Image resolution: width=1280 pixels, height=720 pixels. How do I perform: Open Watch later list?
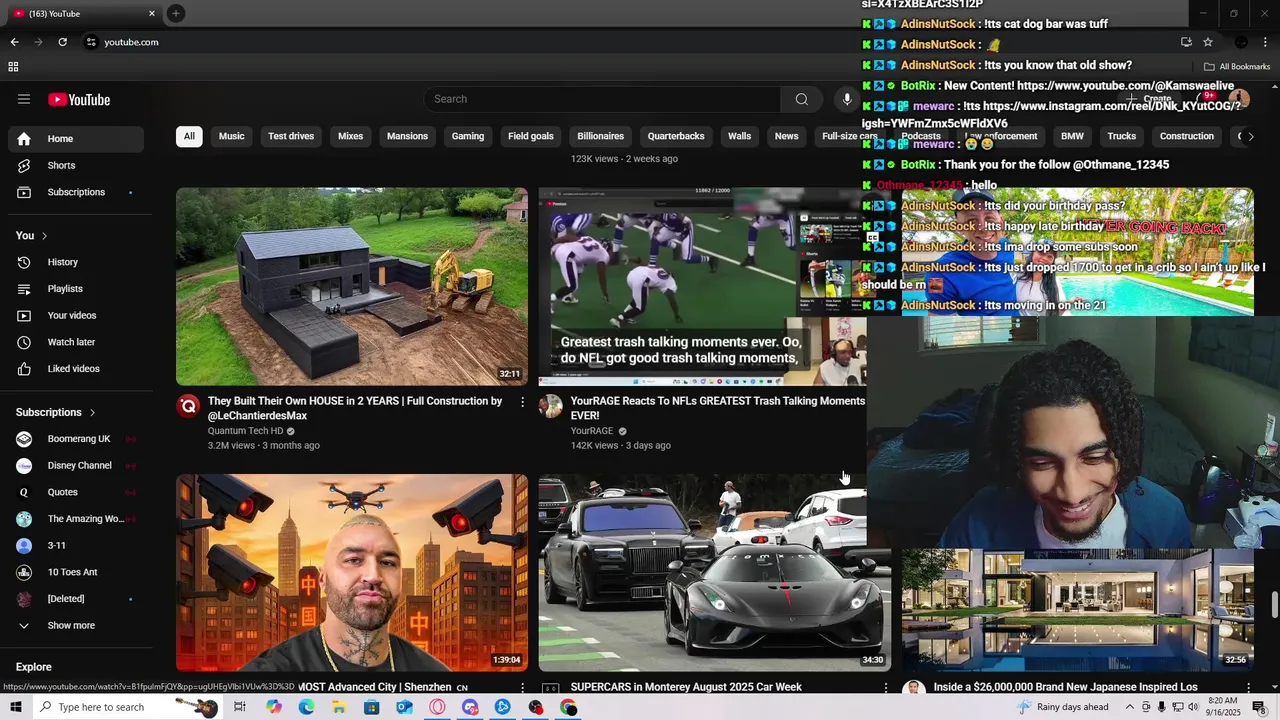(76, 342)
